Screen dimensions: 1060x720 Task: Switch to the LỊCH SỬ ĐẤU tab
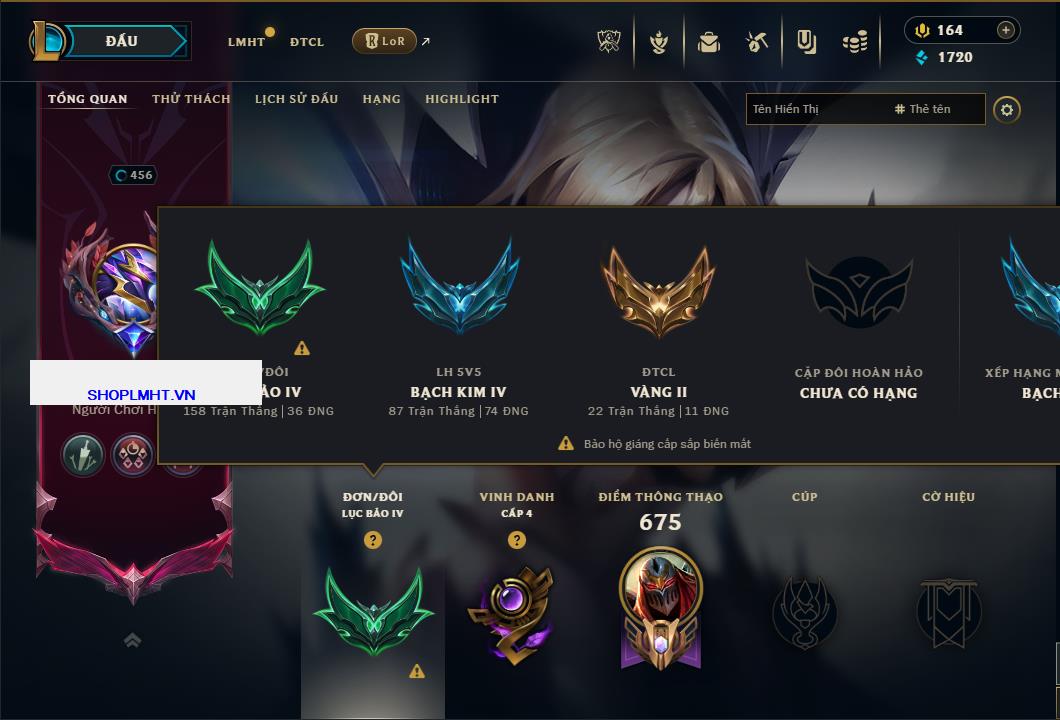click(296, 99)
